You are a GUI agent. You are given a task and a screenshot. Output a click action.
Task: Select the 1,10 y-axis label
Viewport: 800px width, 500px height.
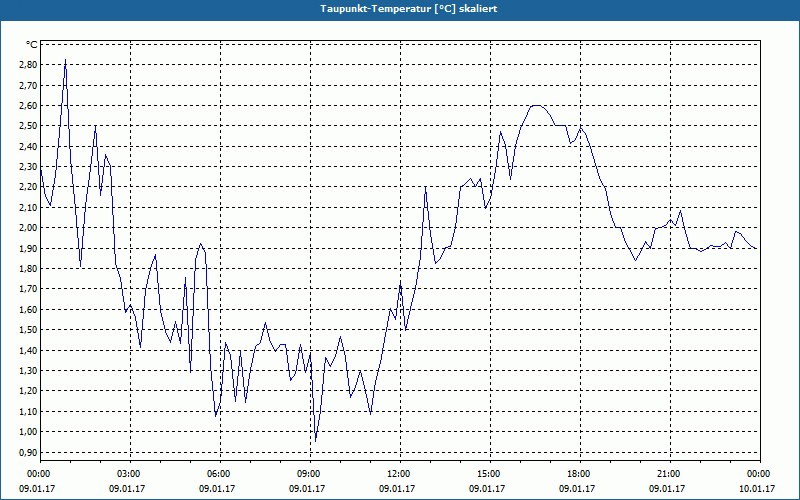(29, 412)
